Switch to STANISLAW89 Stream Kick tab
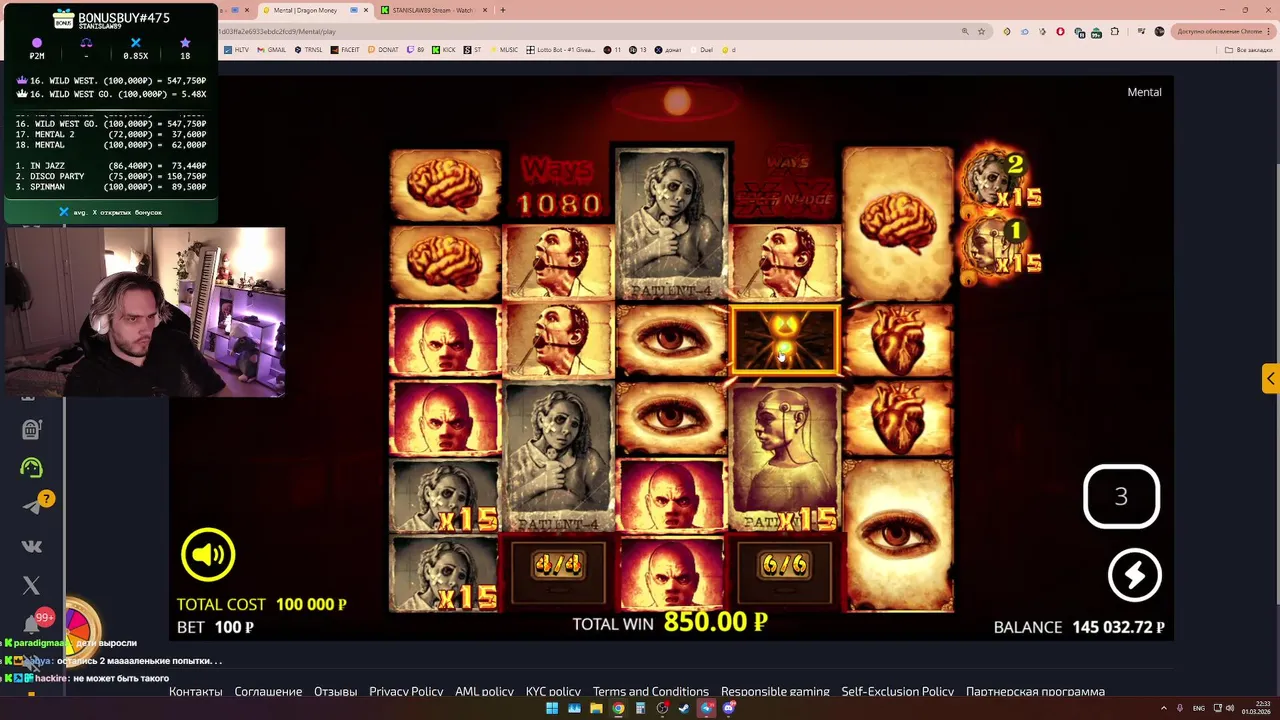1280x720 pixels. pos(432,10)
